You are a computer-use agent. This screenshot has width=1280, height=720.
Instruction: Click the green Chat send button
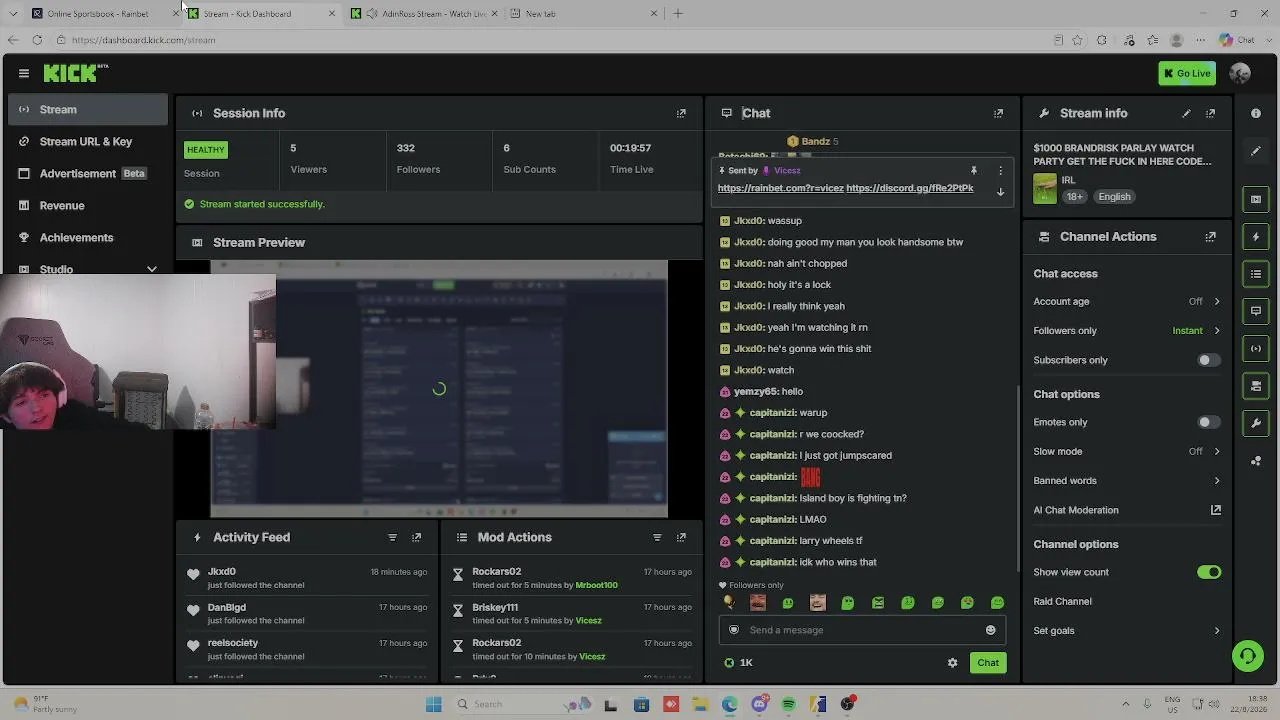pos(988,663)
